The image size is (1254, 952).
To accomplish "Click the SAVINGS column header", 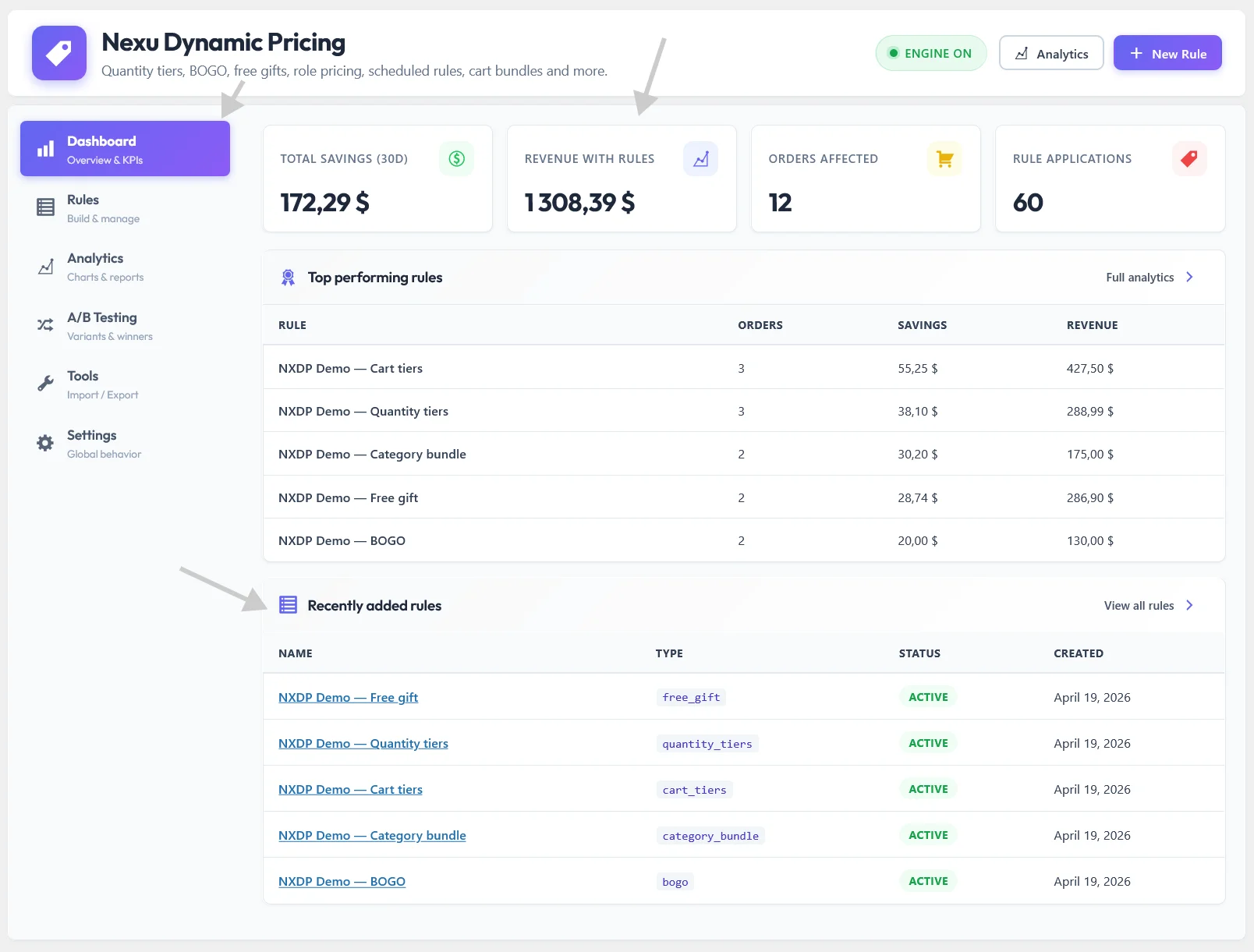I will click(923, 325).
